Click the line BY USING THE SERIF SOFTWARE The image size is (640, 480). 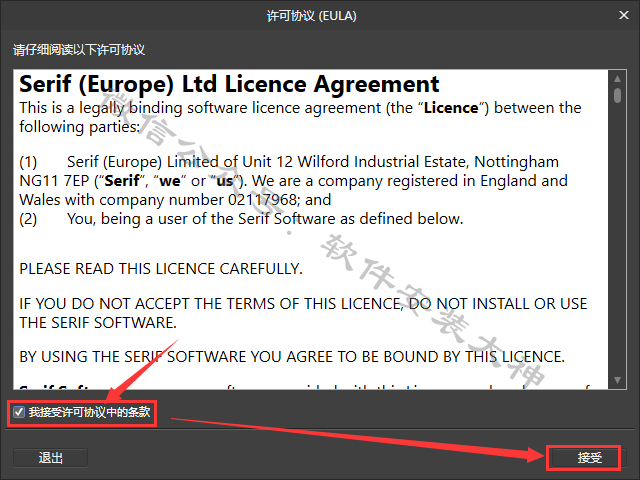pyautogui.click(x=292, y=357)
